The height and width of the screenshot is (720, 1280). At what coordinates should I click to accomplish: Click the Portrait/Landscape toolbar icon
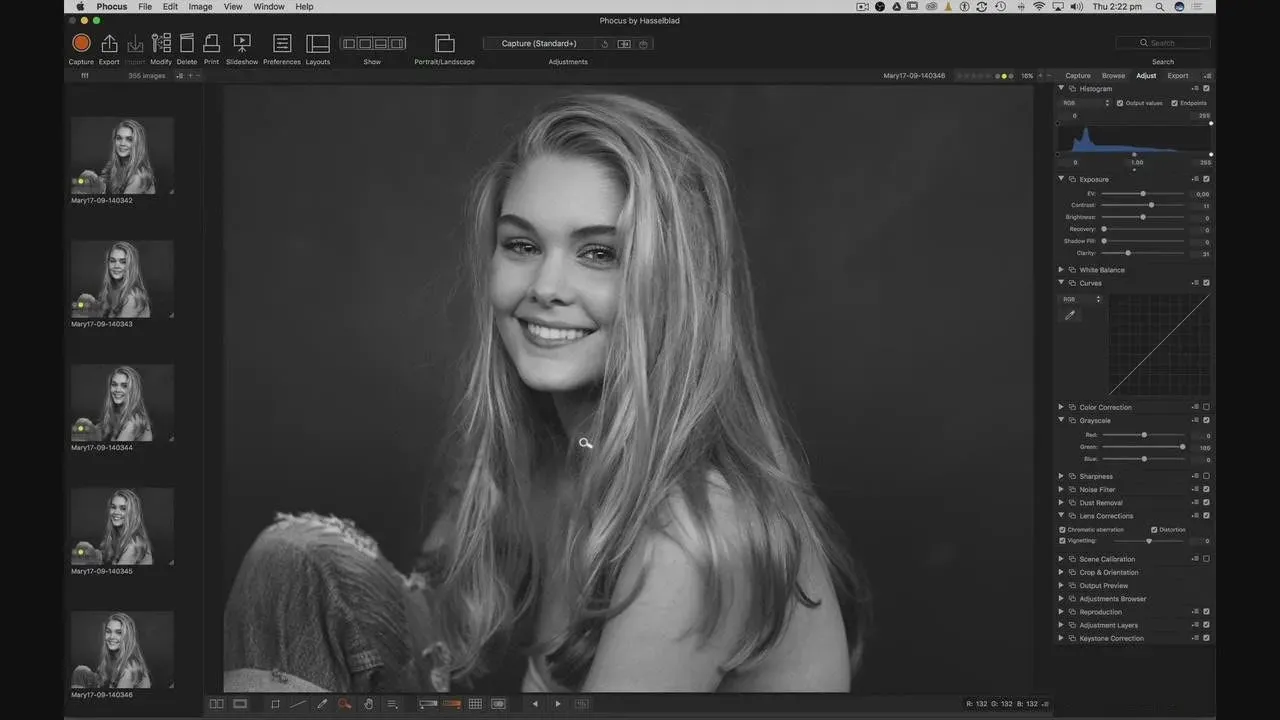coord(444,43)
